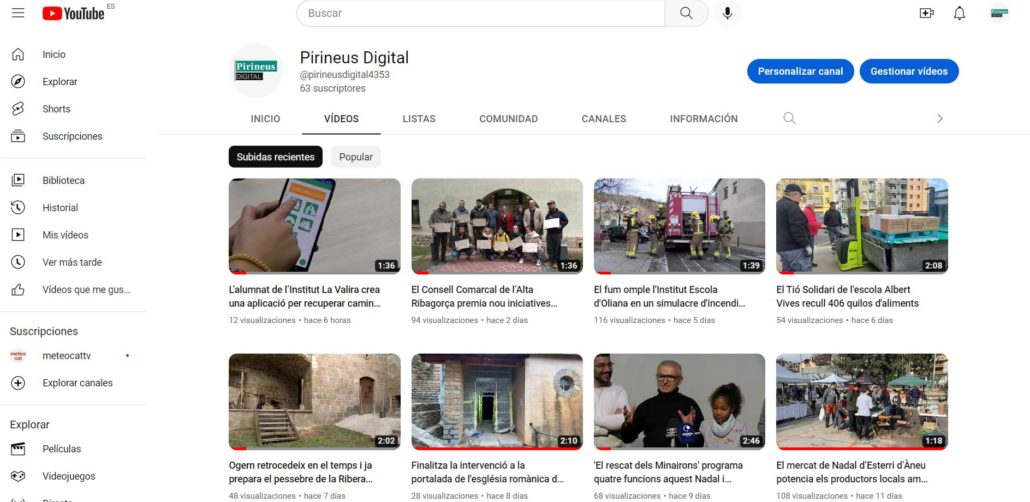1030x502 pixels.
Task: Click Gestionar vídeos button
Action: click(x=908, y=71)
